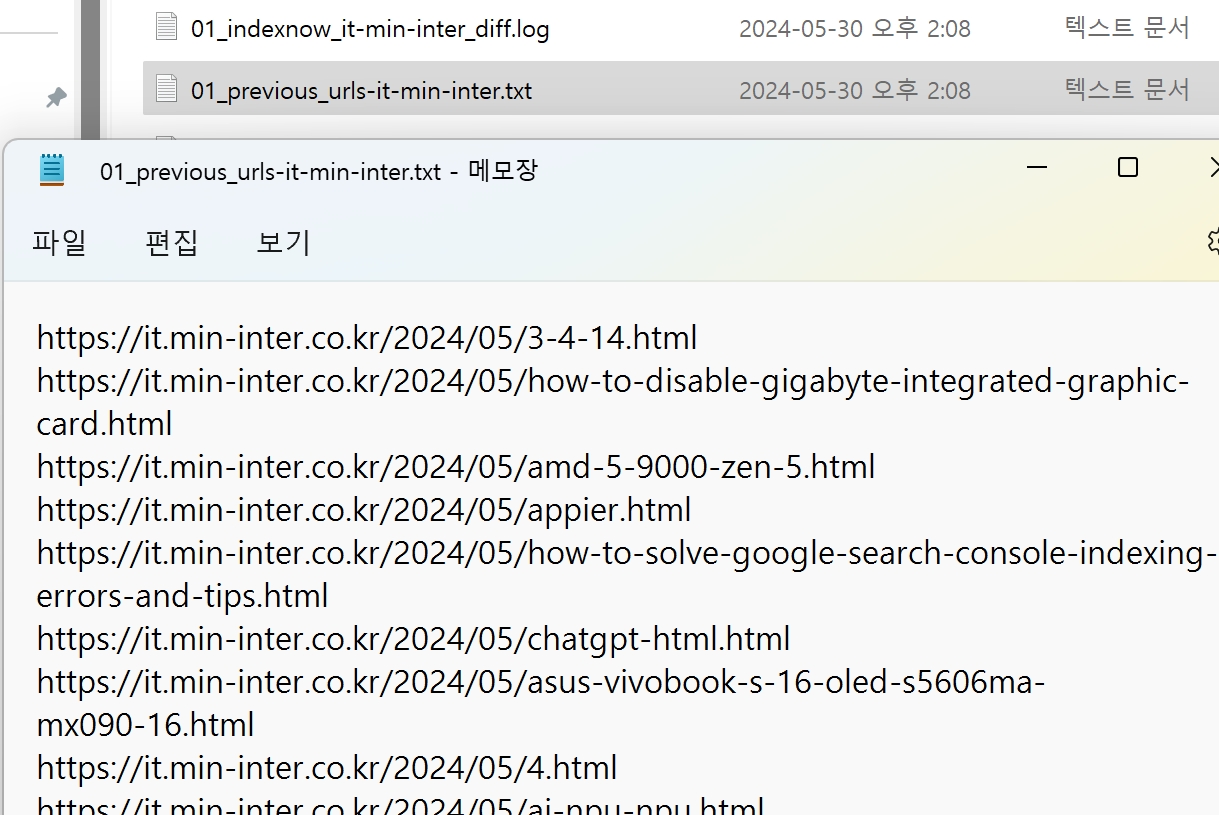Open Notepad settings gear icon

[x=1212, y=241]
